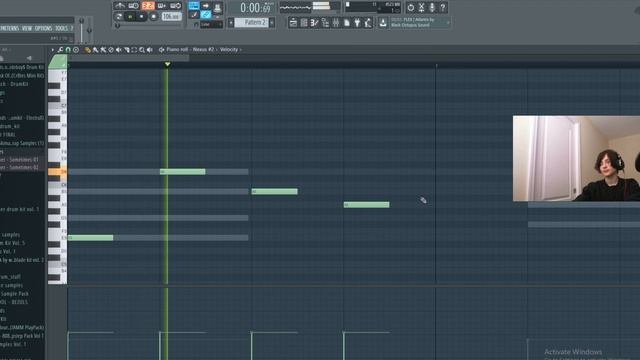Toggle loop recording button

point(176,6)
